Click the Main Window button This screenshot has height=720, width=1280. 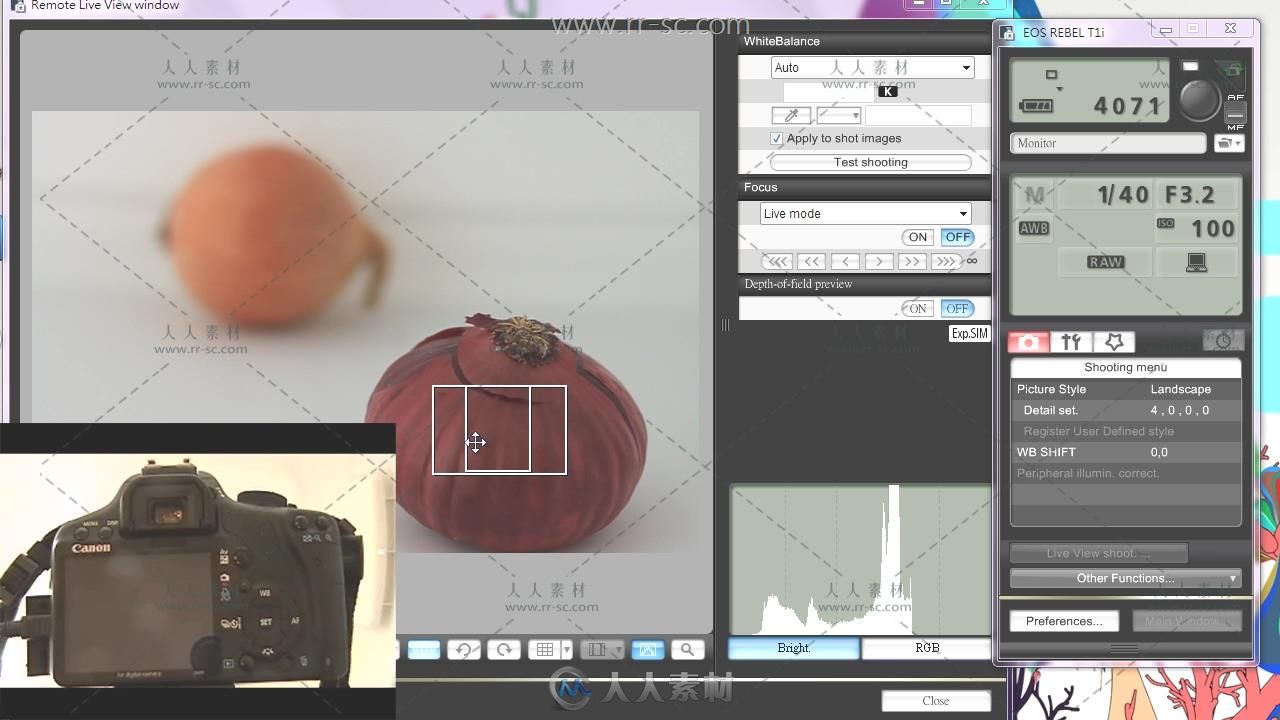(1187, 621)
